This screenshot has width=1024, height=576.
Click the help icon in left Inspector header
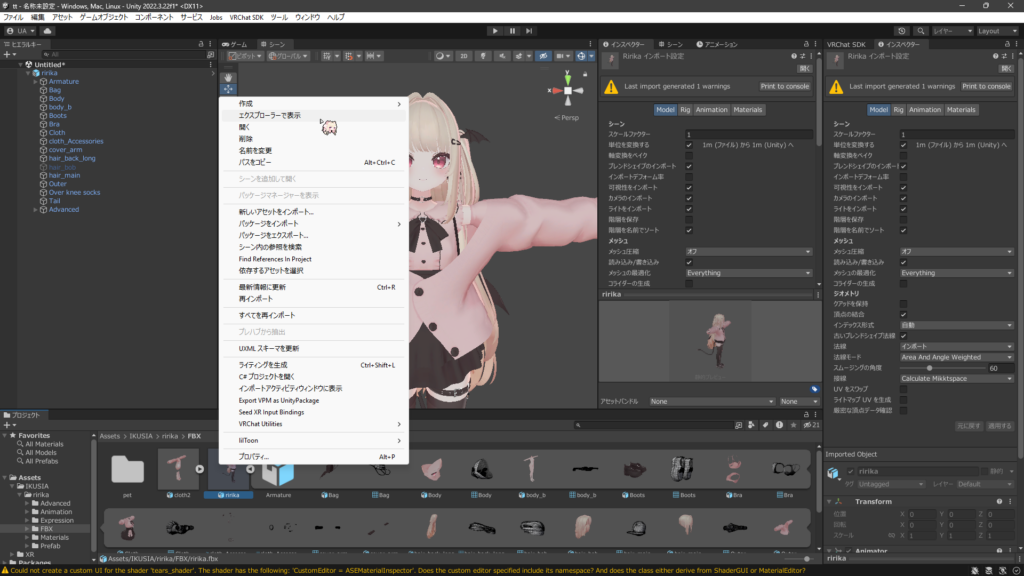[793, 56]
